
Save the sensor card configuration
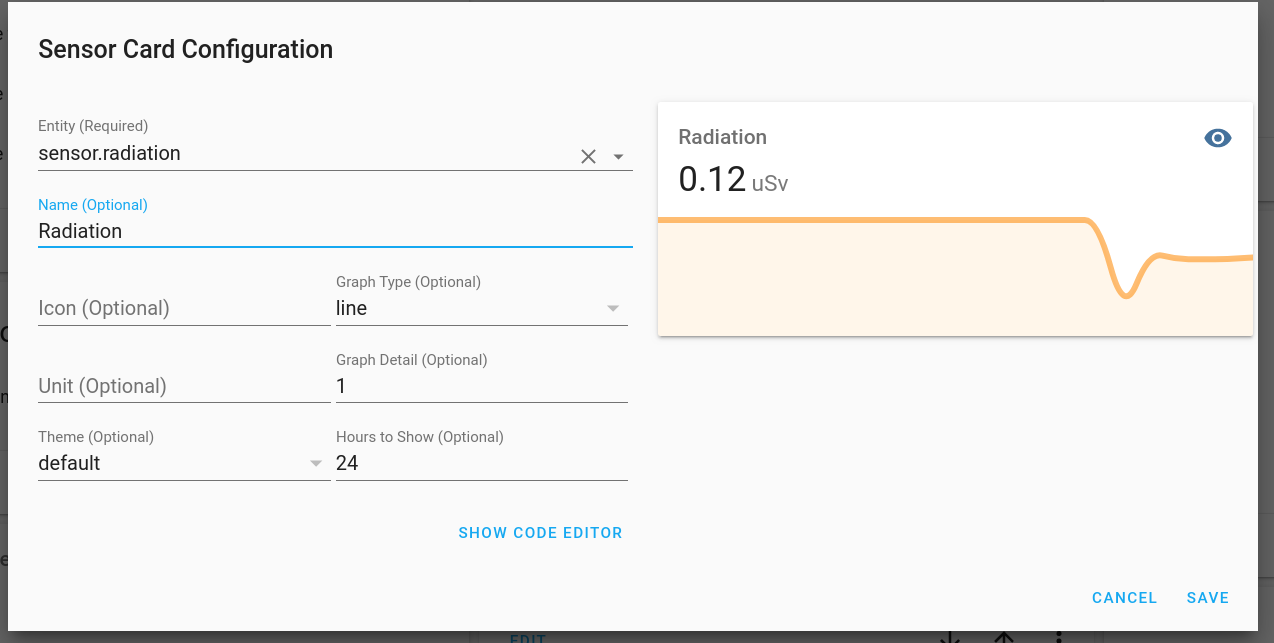coord(1207,598)
